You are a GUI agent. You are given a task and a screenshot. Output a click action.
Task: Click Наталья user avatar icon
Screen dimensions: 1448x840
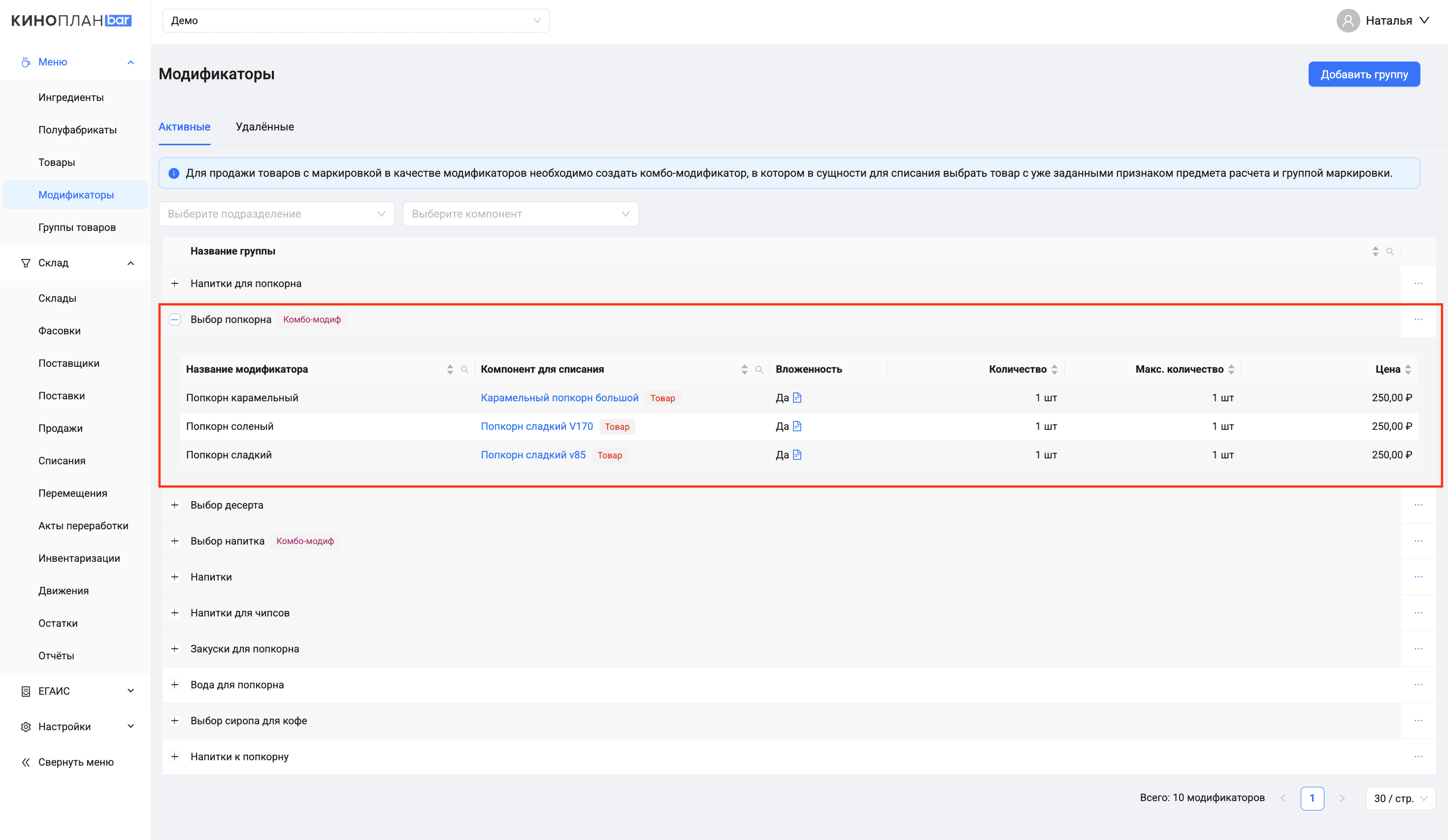click(x=1348, y=21)
